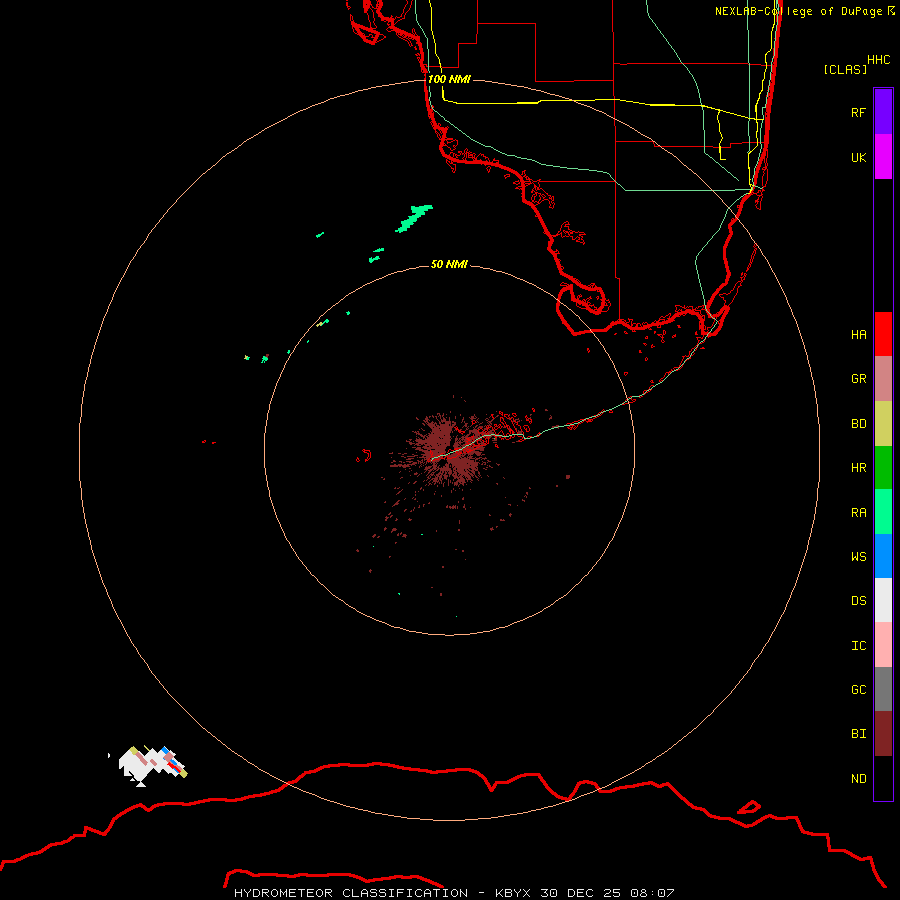Click the GR legend label
900x900 pixels.
tap(858, 379)
